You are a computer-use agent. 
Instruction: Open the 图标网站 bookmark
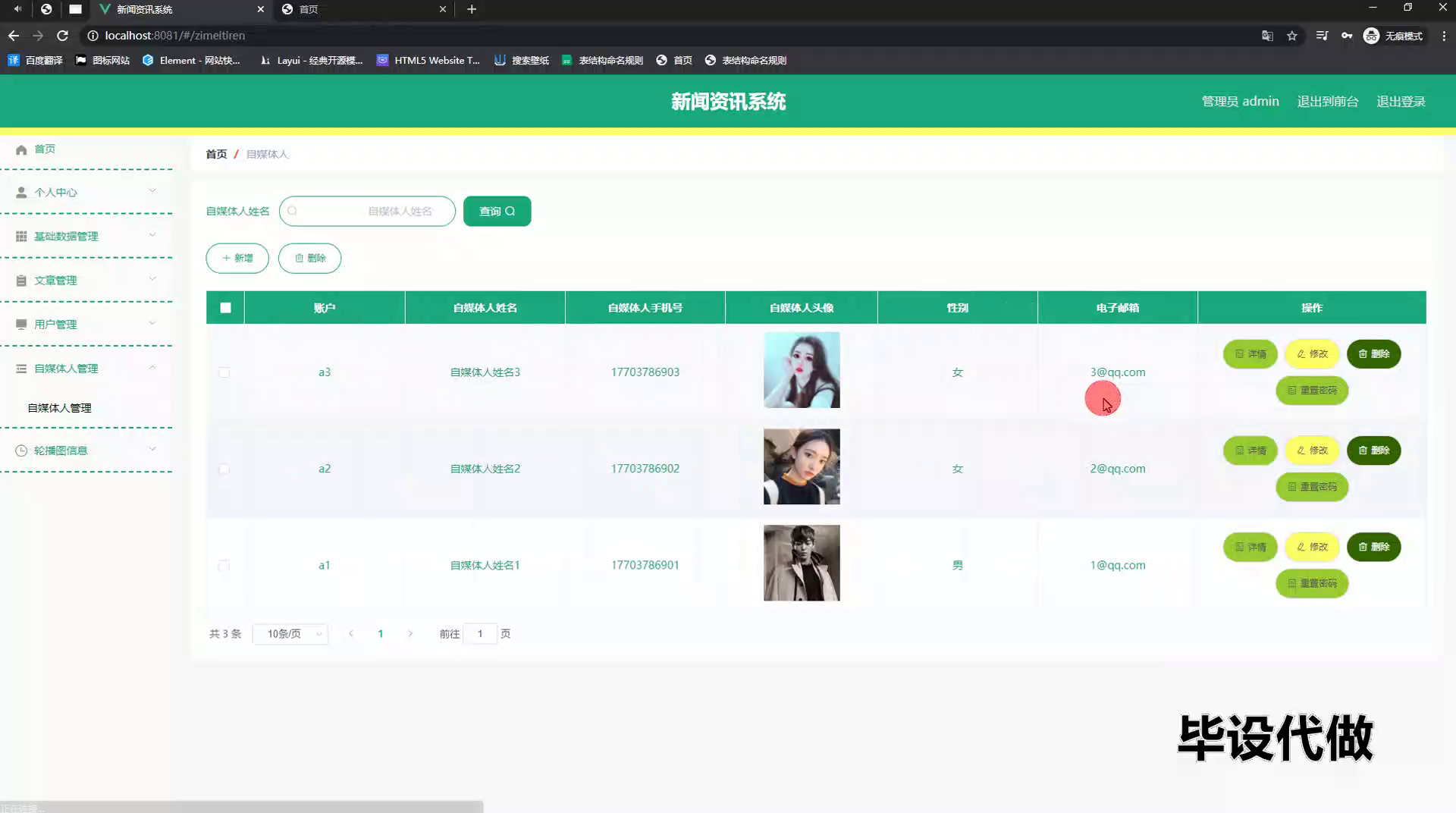tap(102, 60)
